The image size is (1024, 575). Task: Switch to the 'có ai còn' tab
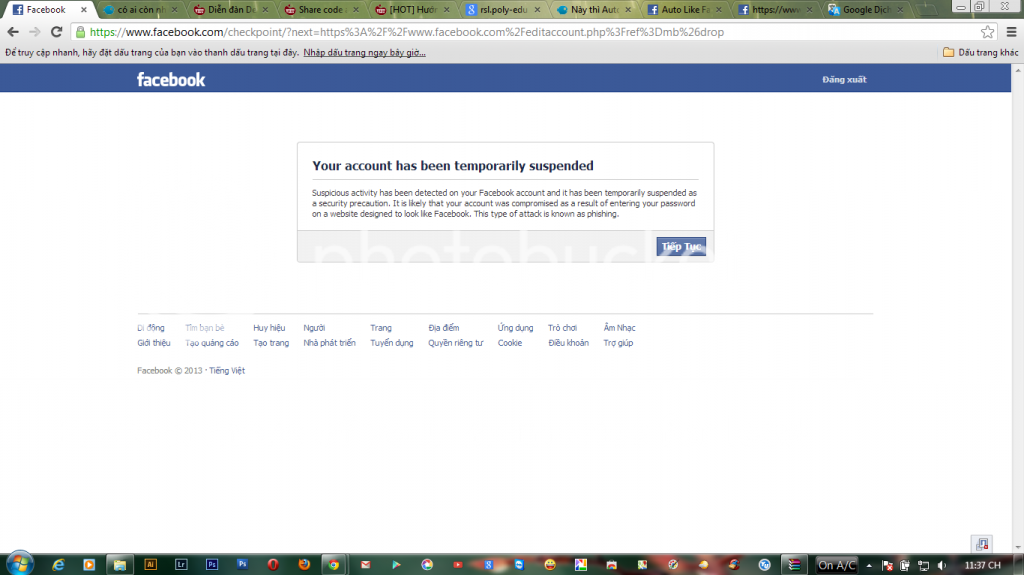click(x=140, y=10)
